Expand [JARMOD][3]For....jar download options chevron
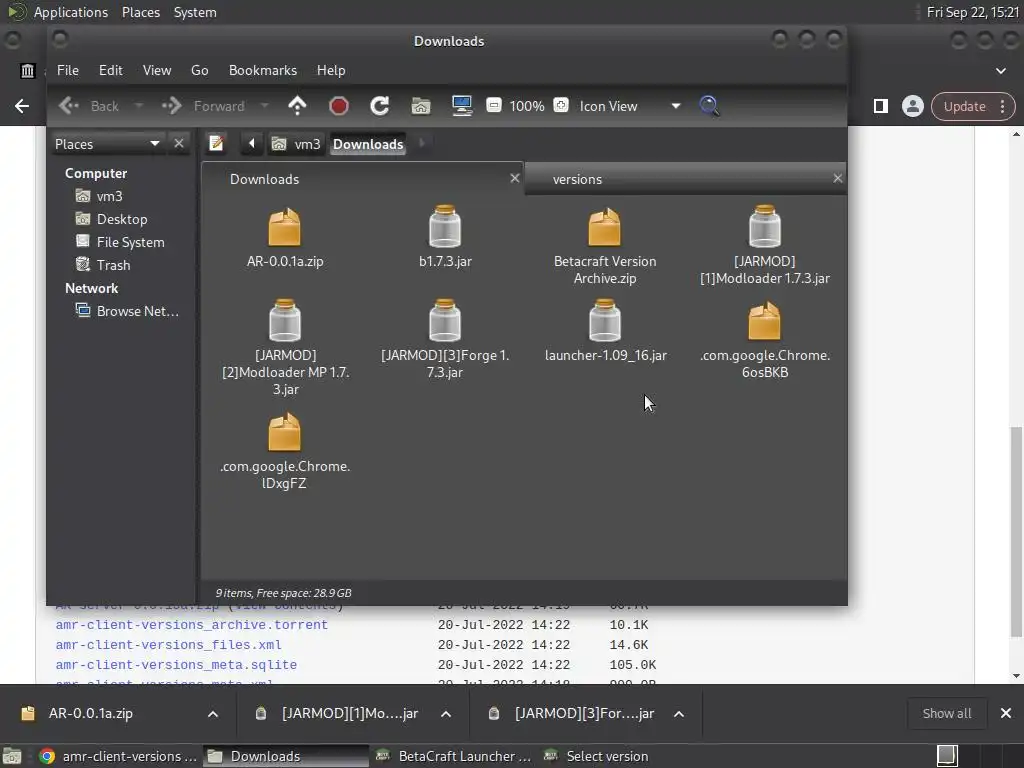1024x768 pixels. 679,714
